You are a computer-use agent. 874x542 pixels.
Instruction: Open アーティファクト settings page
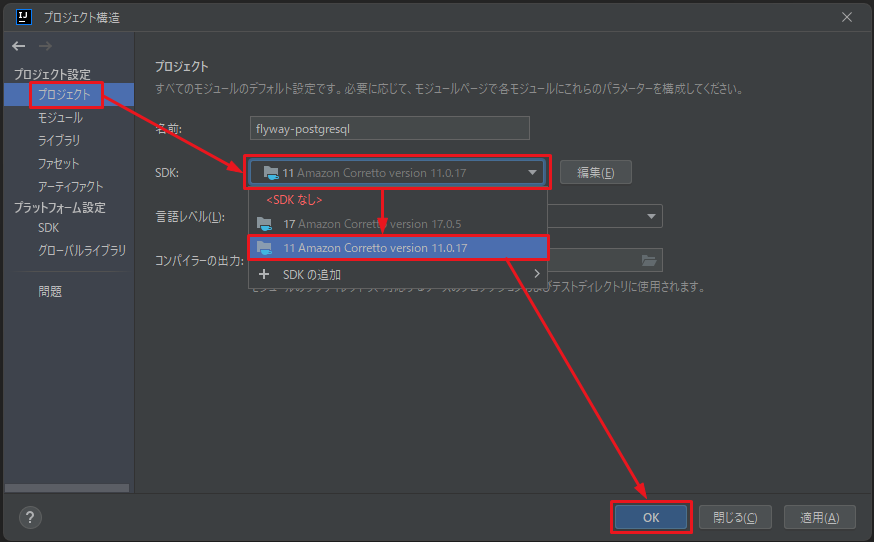tap(70, 186)
